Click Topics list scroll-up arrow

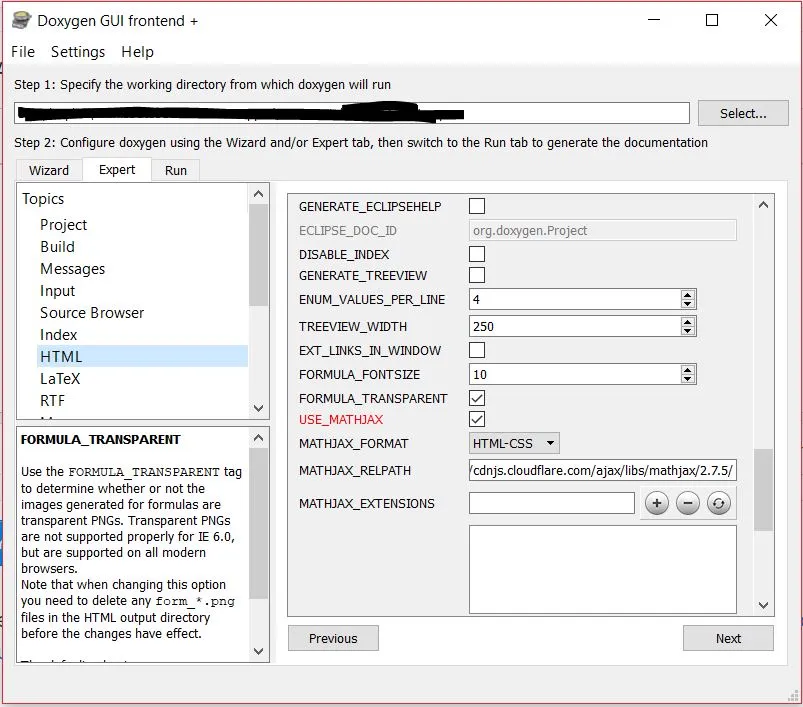pyautogui.click(x=259, y=194)
